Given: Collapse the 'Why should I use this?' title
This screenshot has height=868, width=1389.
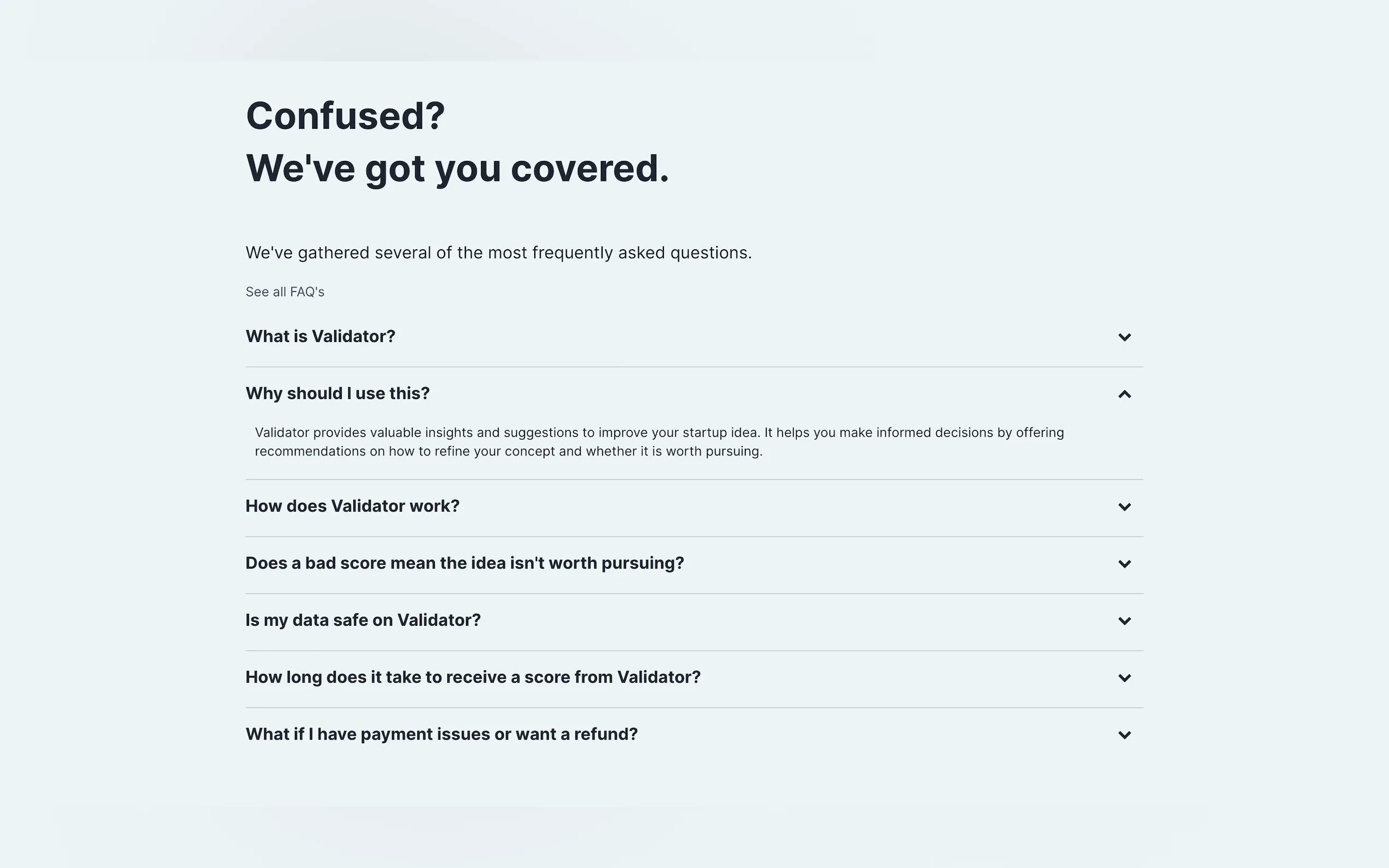Looking at the screenshot, I should [x=337, y=393].
